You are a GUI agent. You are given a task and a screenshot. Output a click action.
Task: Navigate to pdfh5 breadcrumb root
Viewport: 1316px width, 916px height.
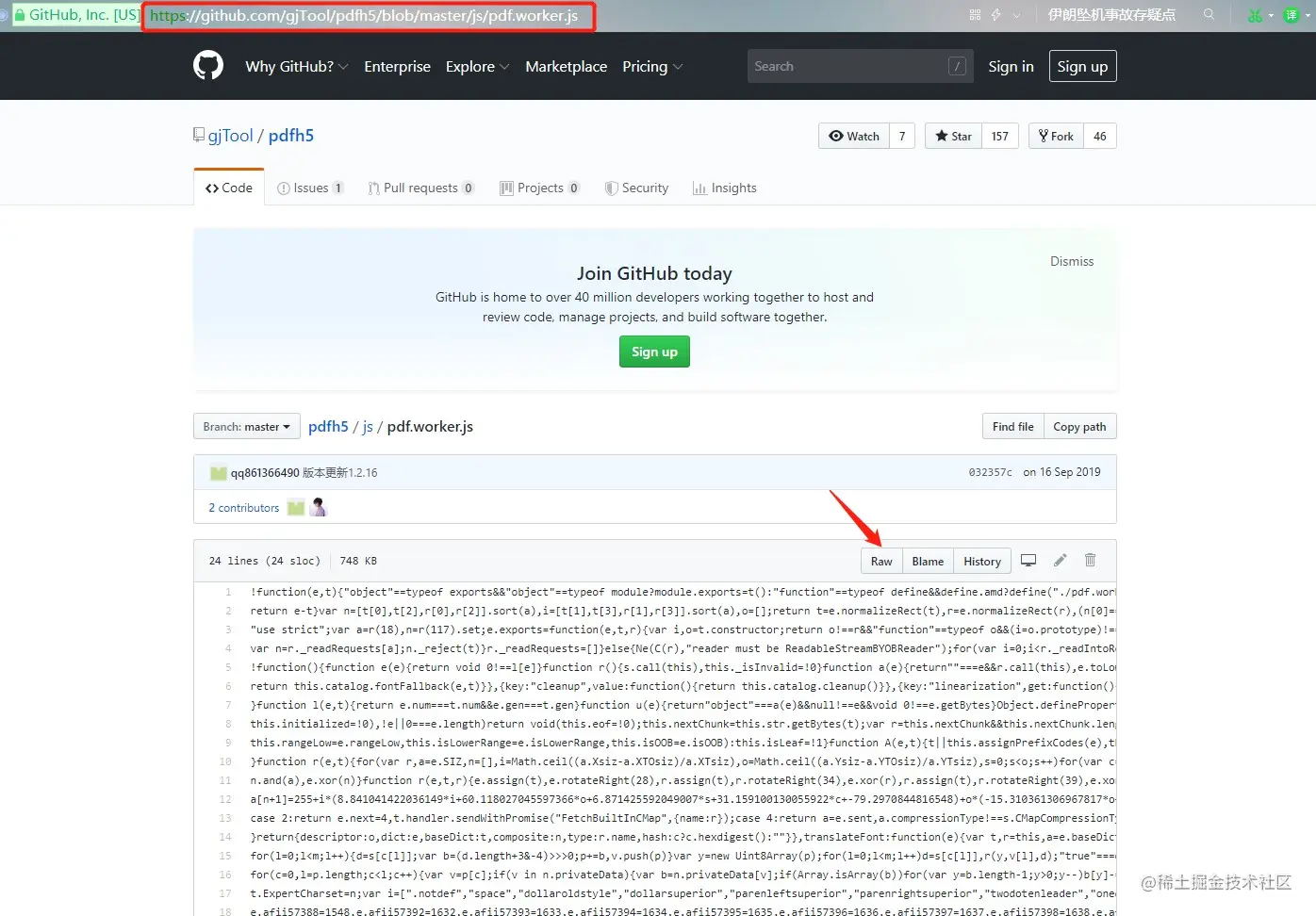click(x=328, y=426)
